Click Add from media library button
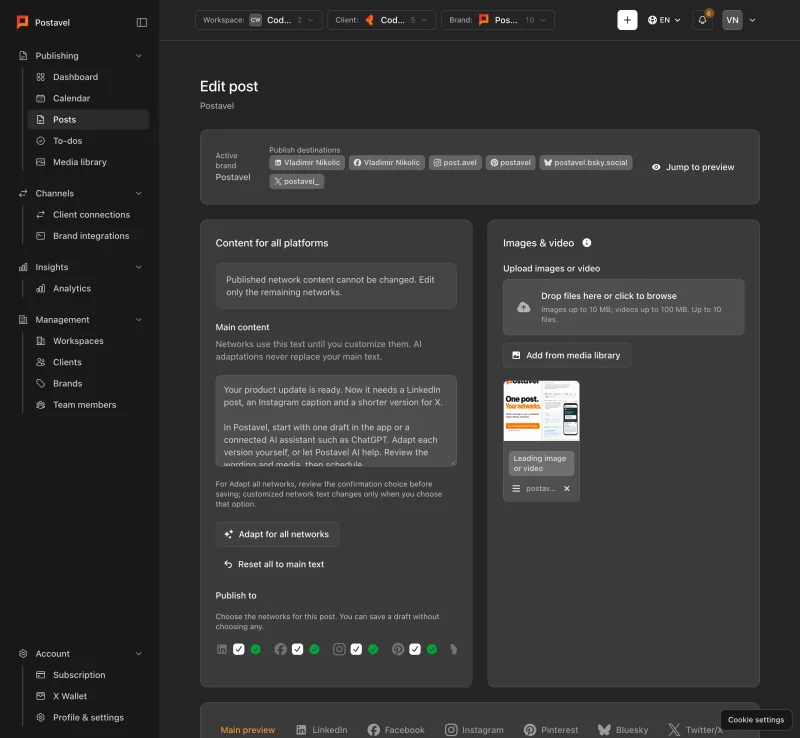 pos(567,355)
